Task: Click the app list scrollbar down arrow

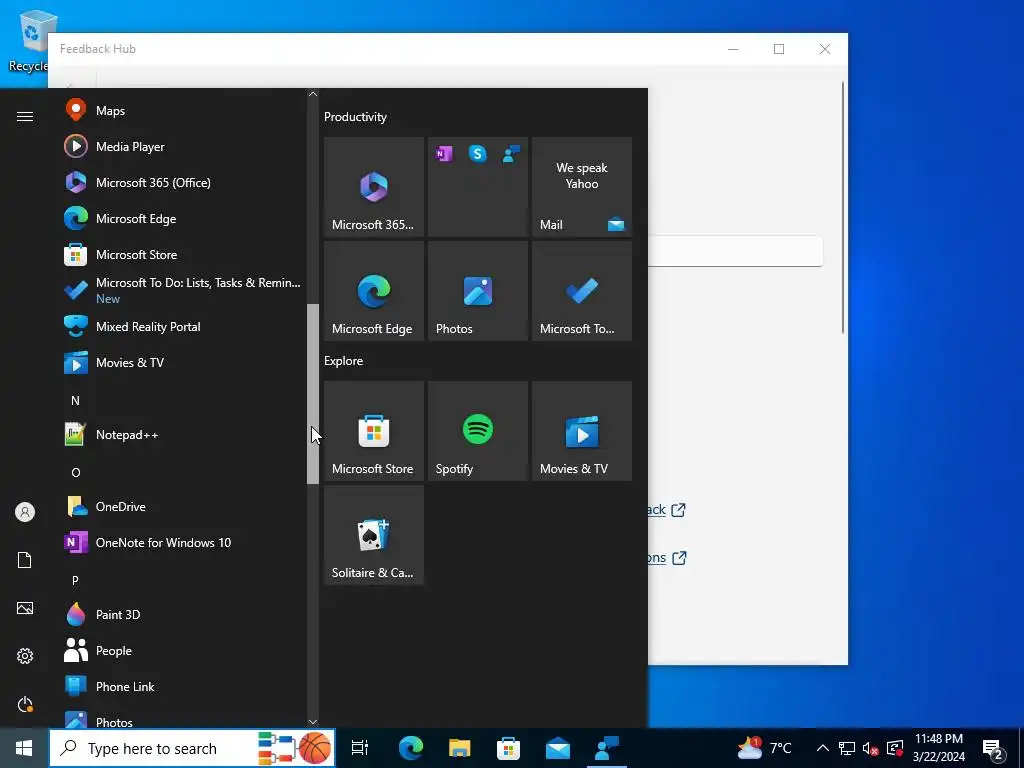Action: [x=313, y=722]
